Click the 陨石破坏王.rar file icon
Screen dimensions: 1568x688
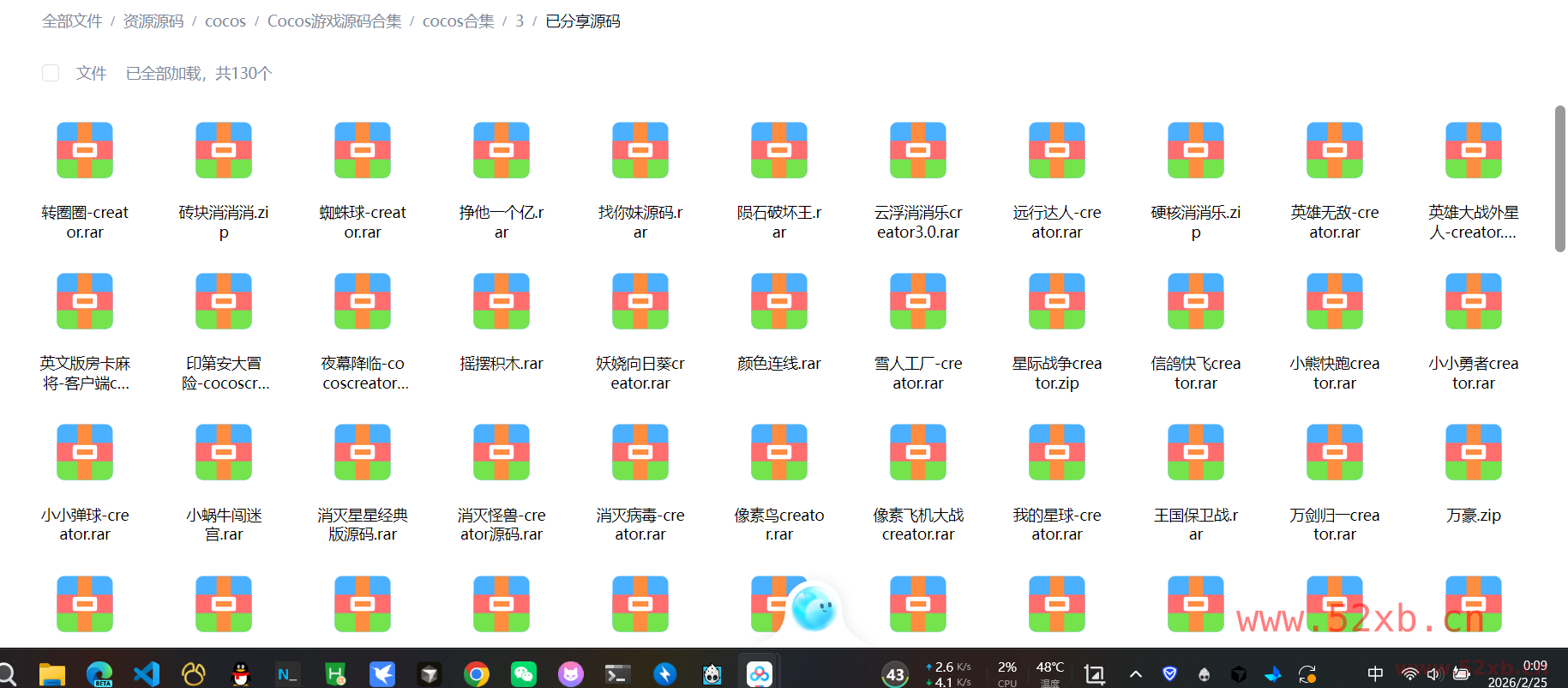(779, 150)
